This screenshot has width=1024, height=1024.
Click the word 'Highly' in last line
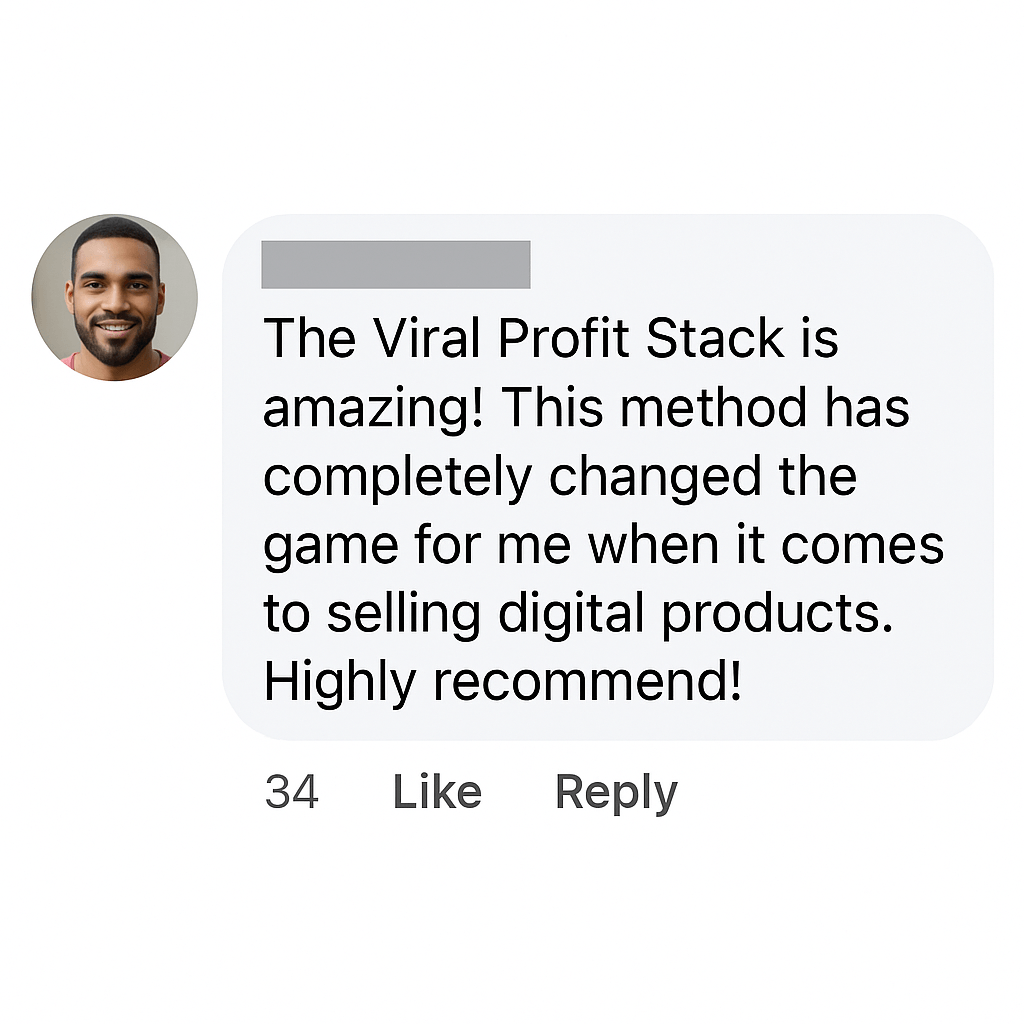click(x=340, y=683)
